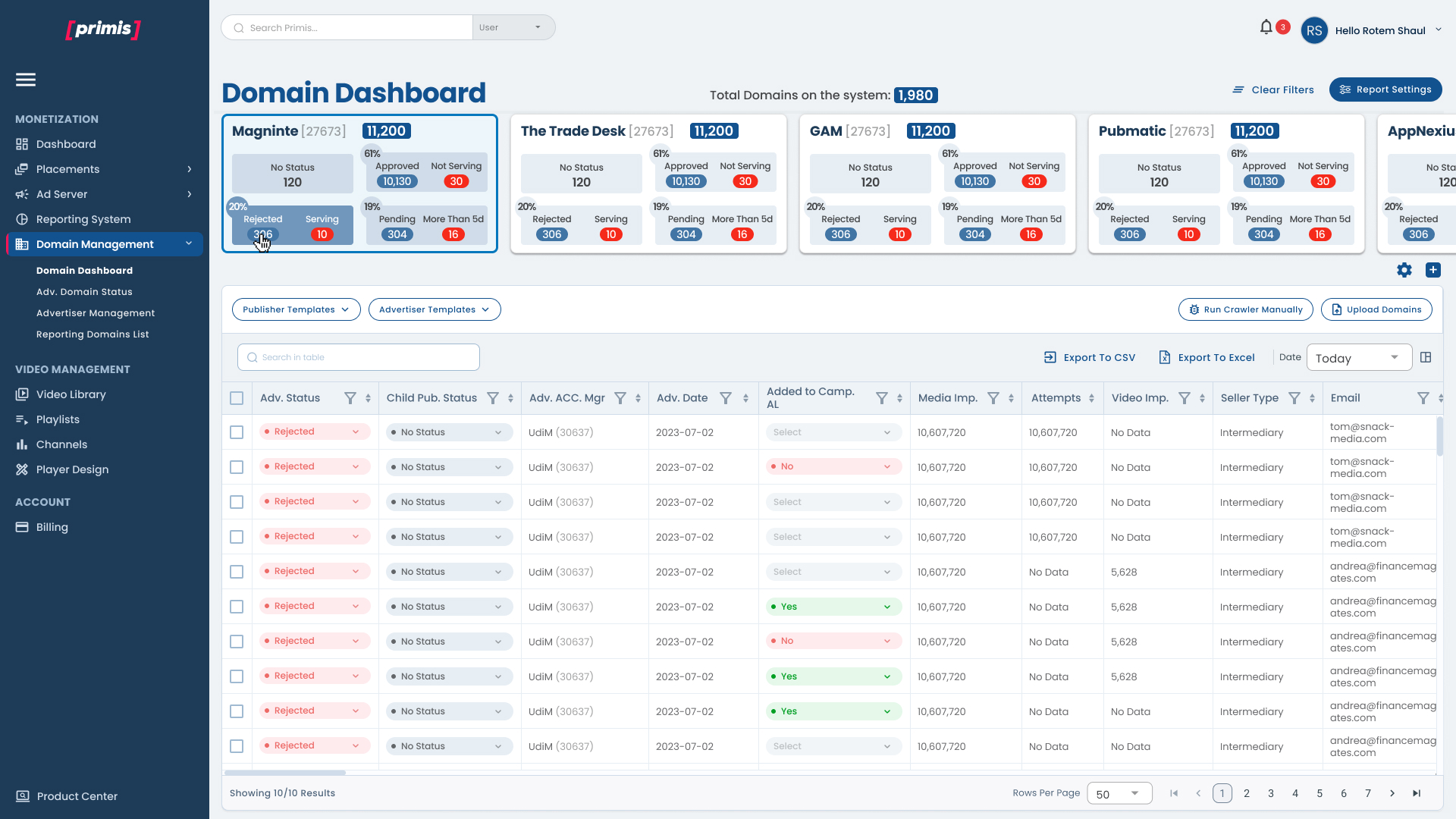Expand the Publisher Templates dropdown
This screenshot has height=819, width=1456.
pyautogui.click(x=296, y=309)
